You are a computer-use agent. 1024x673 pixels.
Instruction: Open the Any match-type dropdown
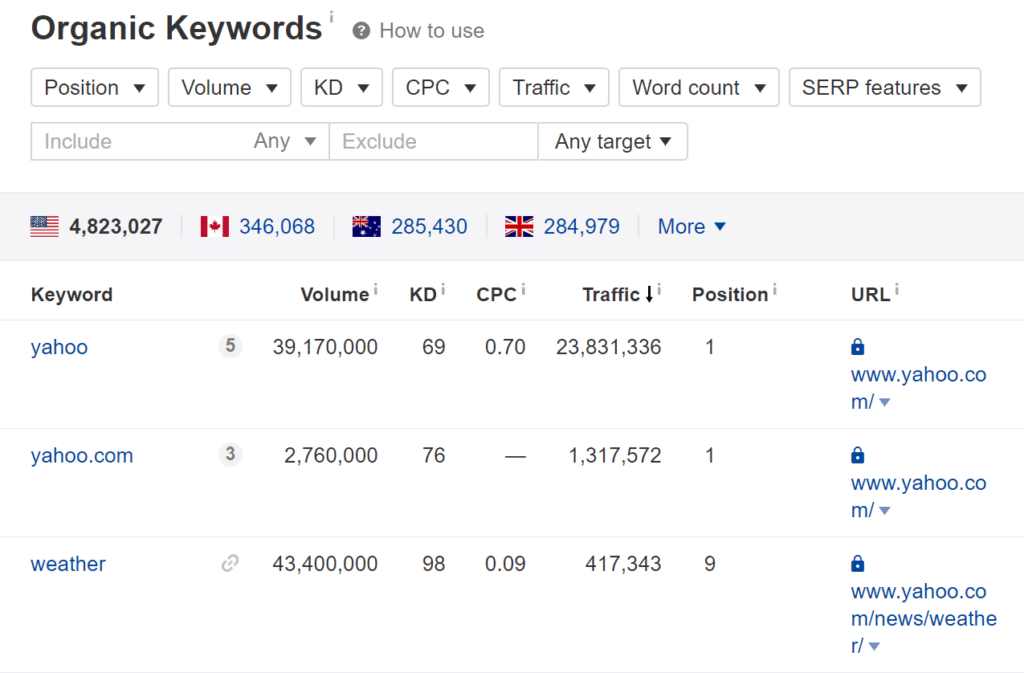point(285,142)
